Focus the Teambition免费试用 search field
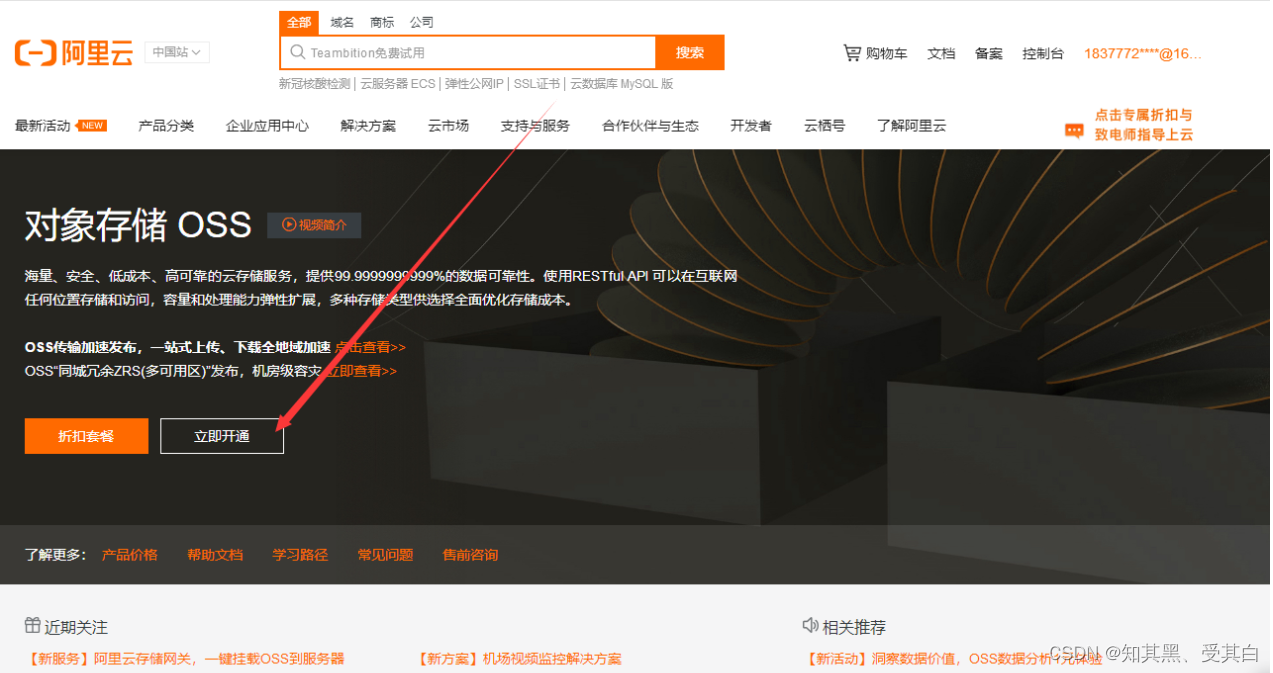1273x673 pixels. click(468, 52)
